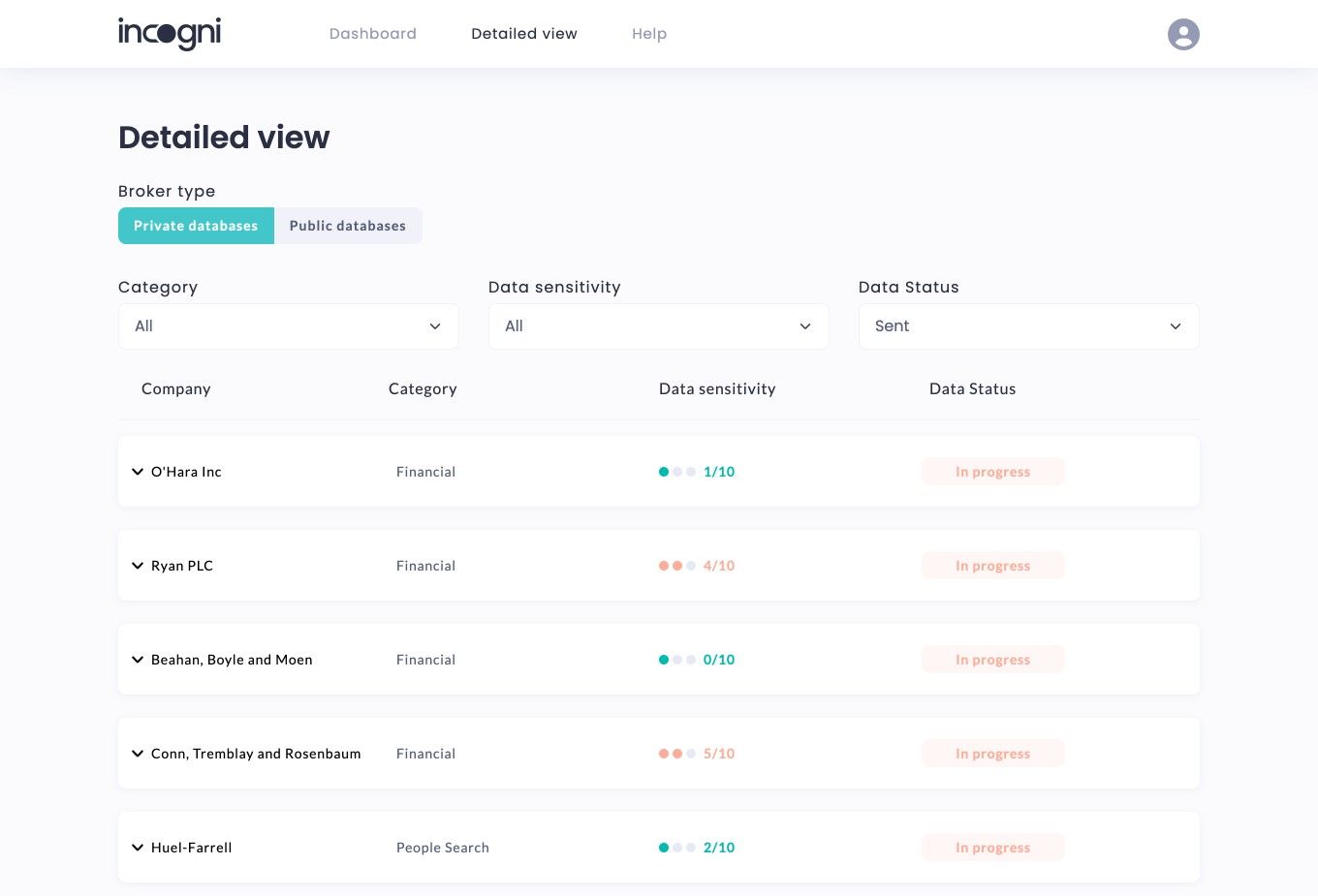1318x896 pixels.
Task: Switch to Private databases broker type
Action: coord(196,226)
